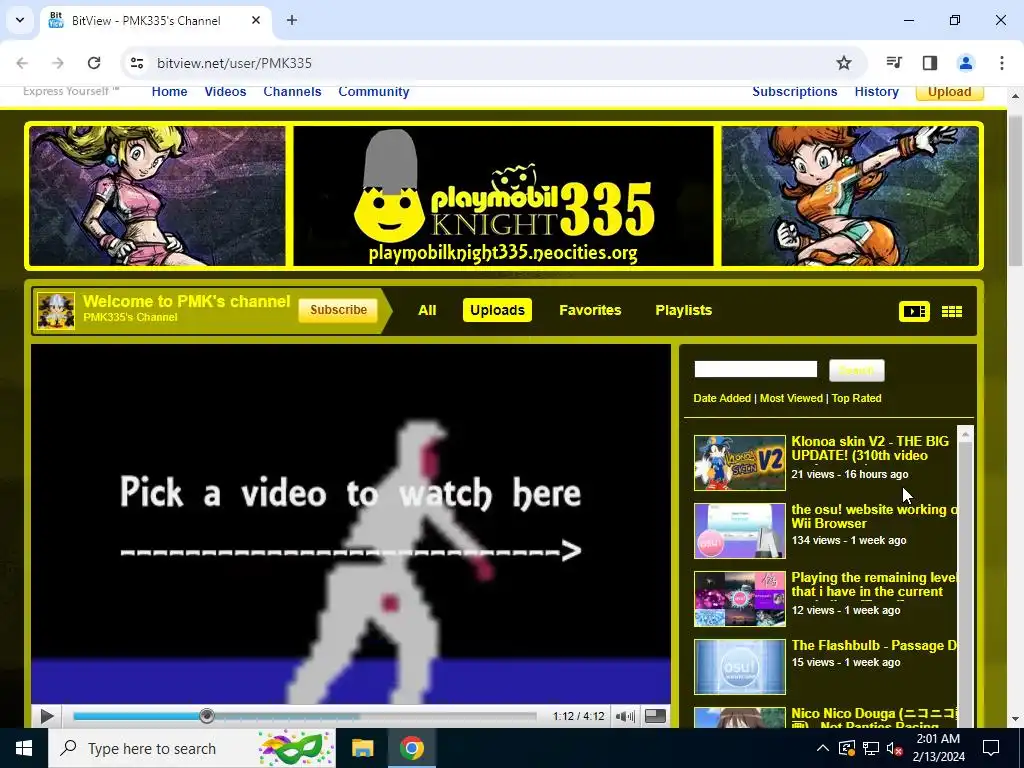Screen dimensions: 1024x768
Task: Open Chrome's three-dot menu
Action: pos(1002,63)
